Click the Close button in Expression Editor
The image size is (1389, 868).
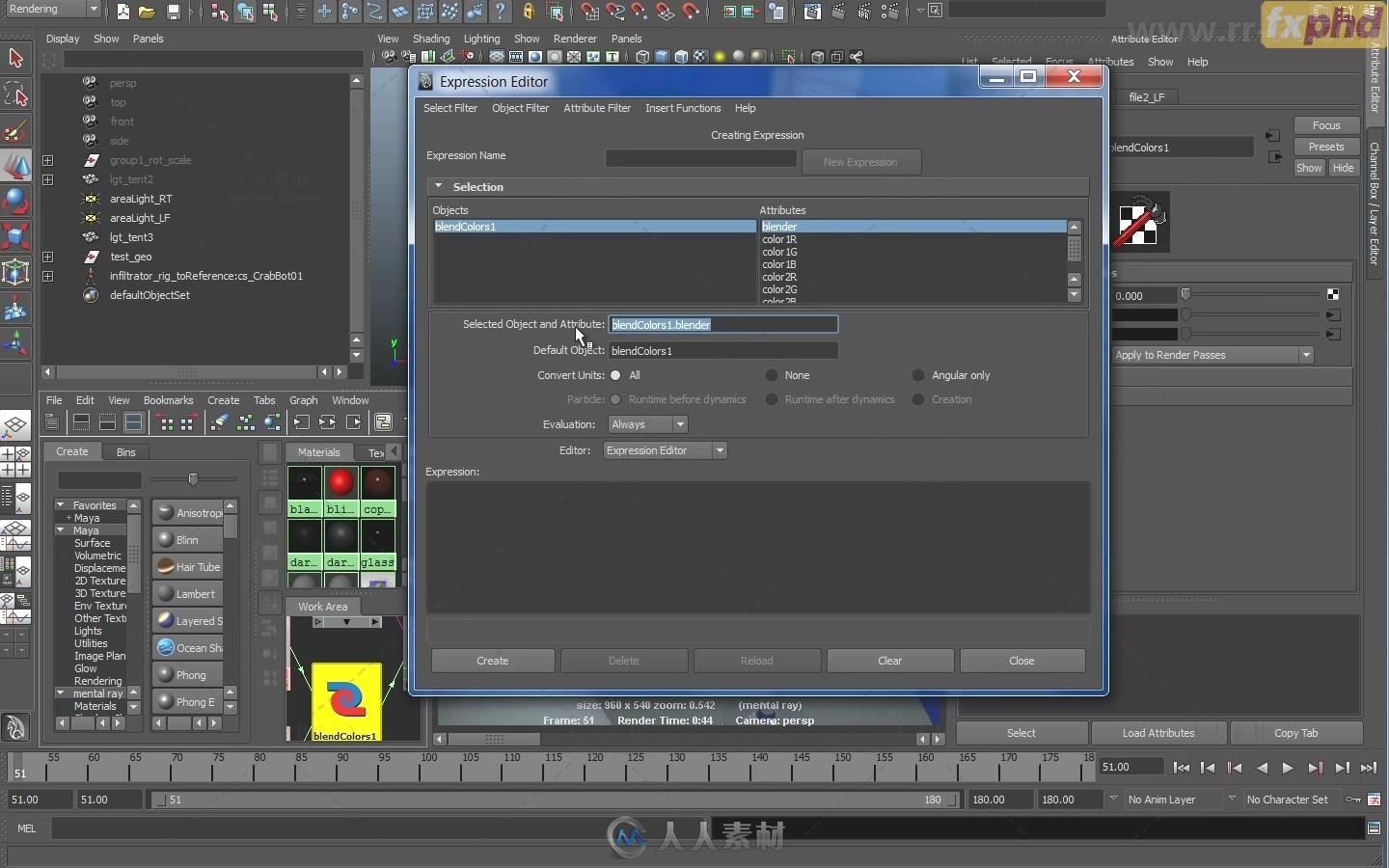pyautogui.click(x=1021, y=661)
